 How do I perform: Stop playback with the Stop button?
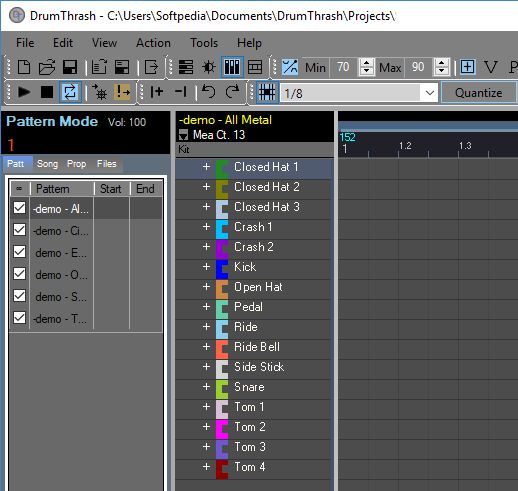(x=47, y=92)
